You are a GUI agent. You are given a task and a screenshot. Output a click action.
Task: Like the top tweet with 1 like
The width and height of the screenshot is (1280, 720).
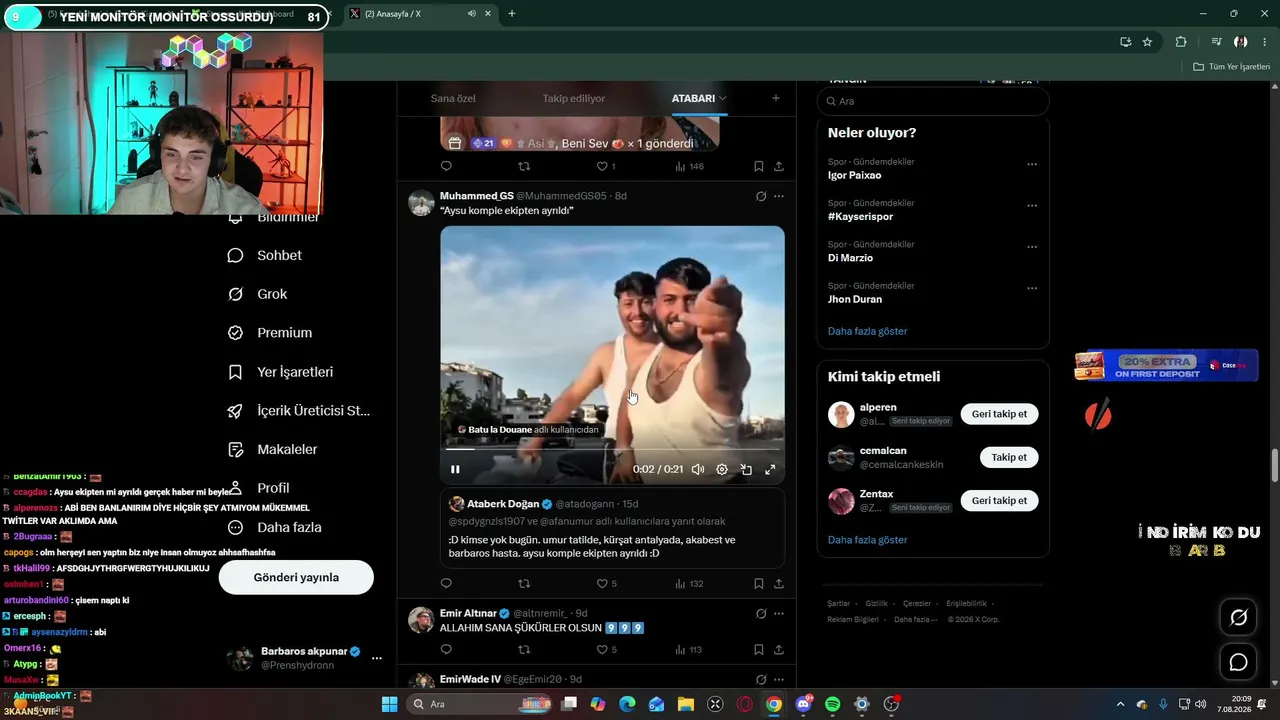tap(606, 167)
